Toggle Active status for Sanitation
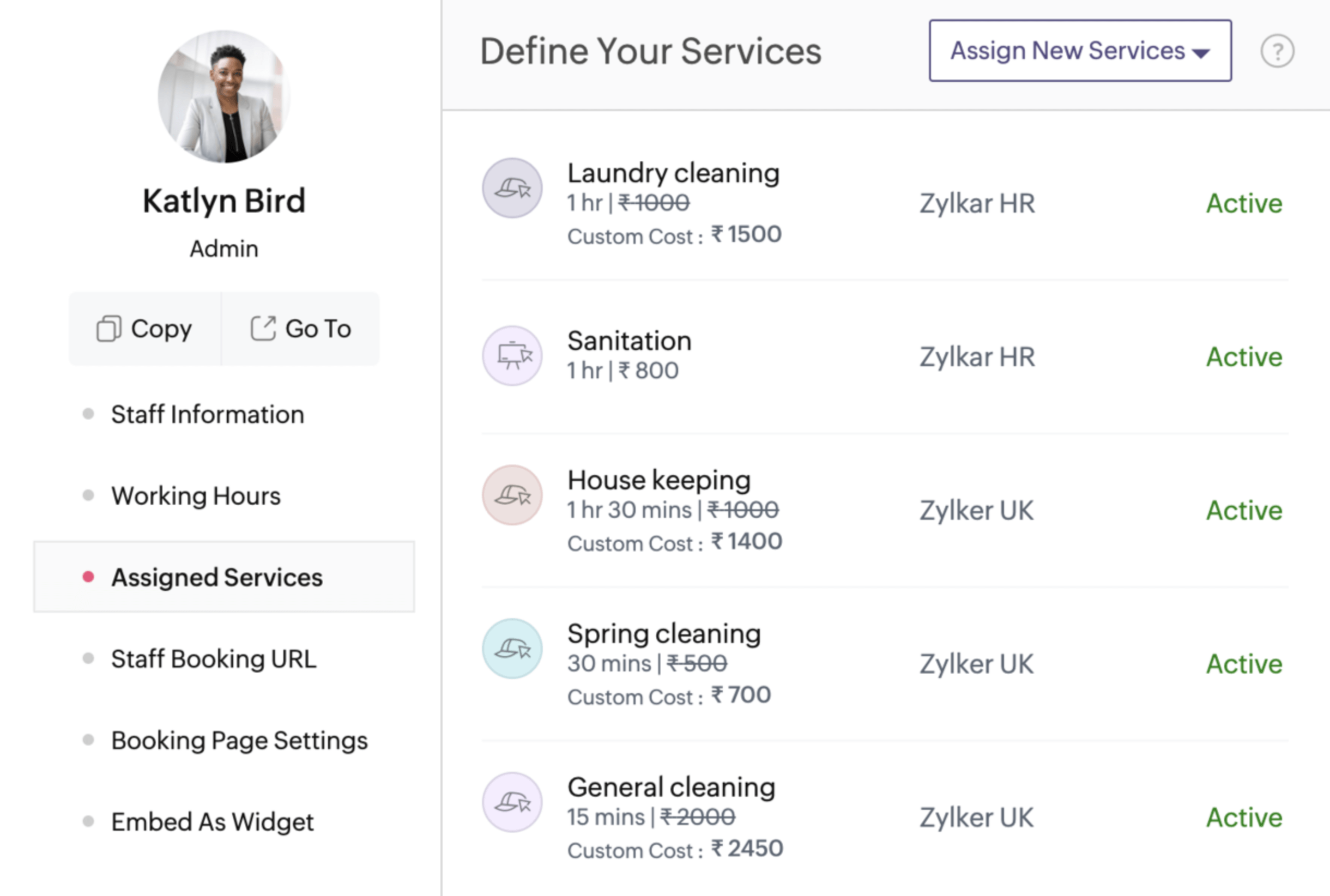 [x=1244, y=356]
